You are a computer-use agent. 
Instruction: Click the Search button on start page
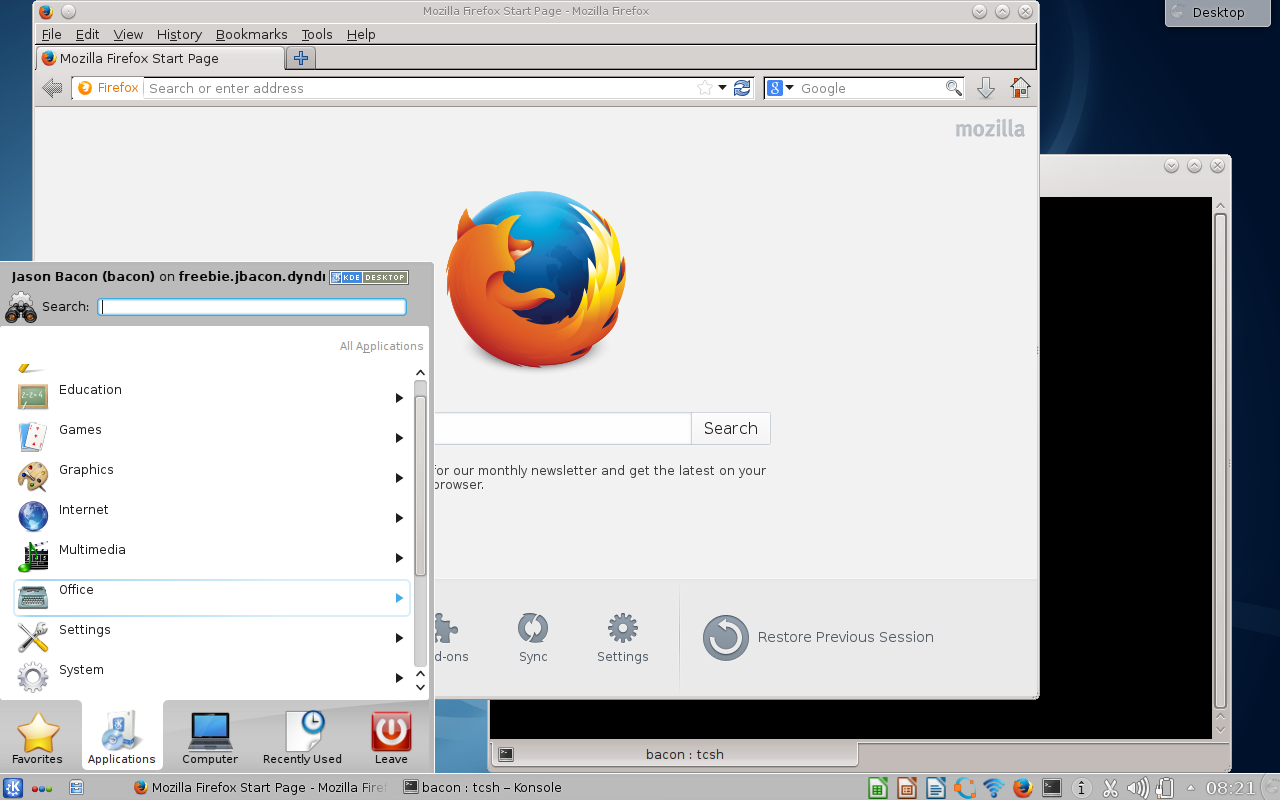[731, 428]
